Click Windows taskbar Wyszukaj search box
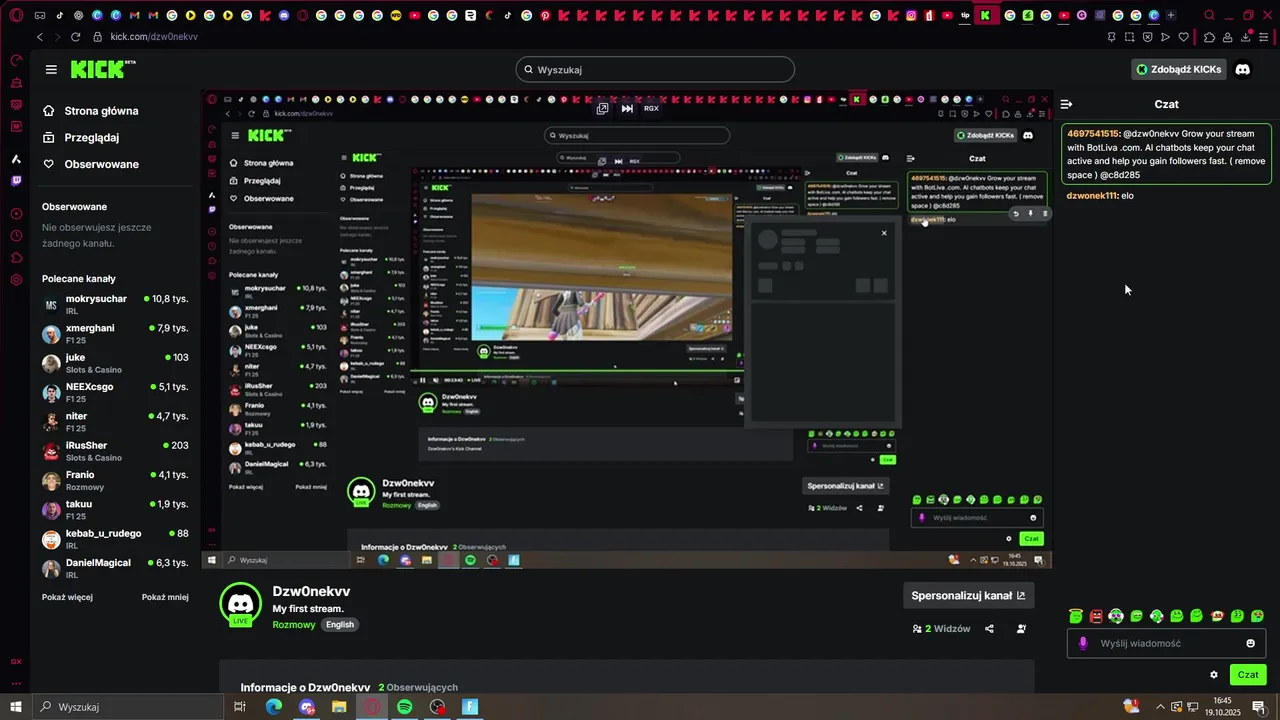This screenshot has width=1280, height=720. pyautogui.click(x=128, y=707)
